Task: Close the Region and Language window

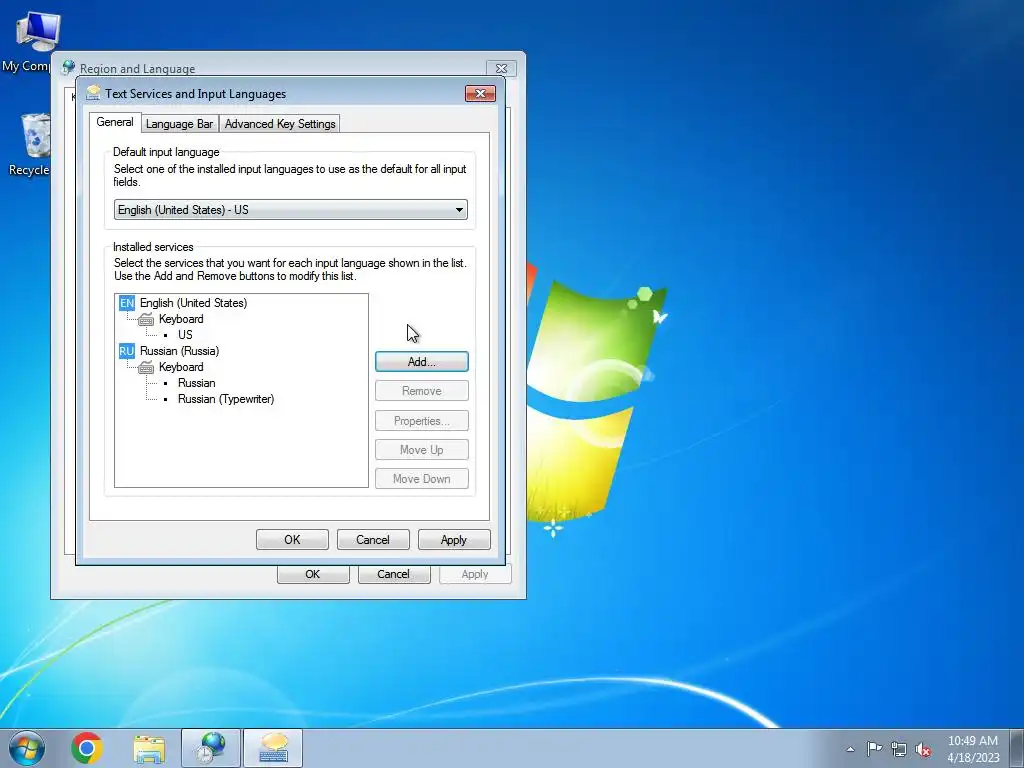Action: (x=502, y=69)
